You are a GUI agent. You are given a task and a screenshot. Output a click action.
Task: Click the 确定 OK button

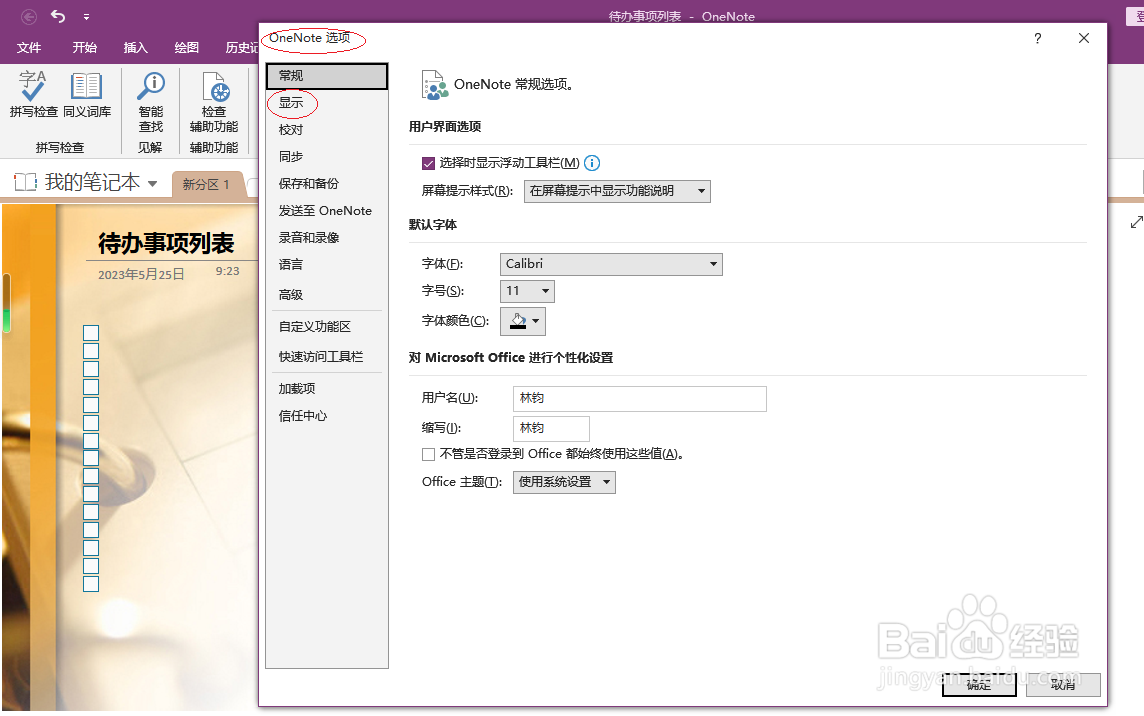tap(979, 685)
